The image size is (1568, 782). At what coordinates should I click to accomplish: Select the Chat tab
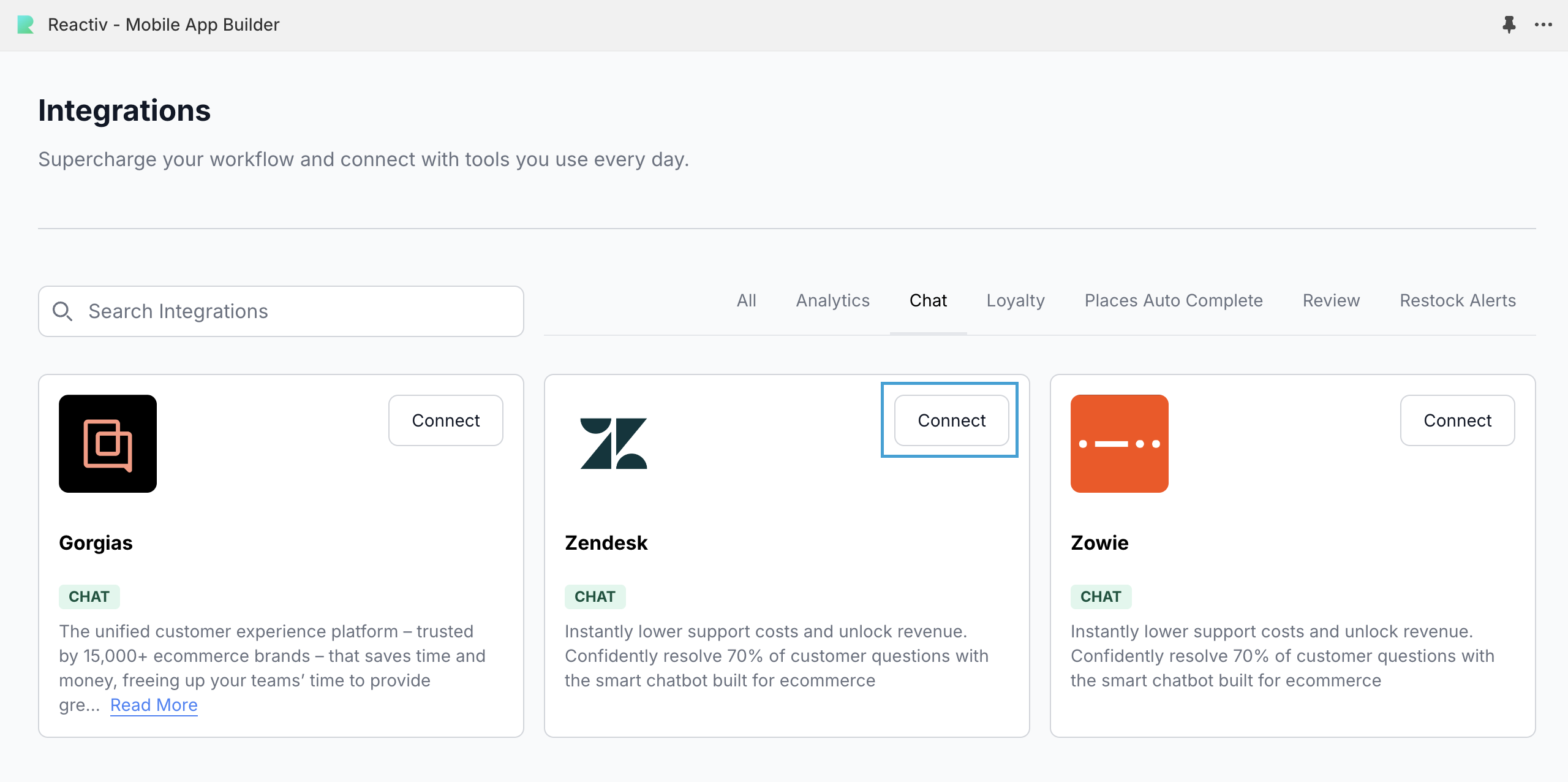tap(928, 300)
